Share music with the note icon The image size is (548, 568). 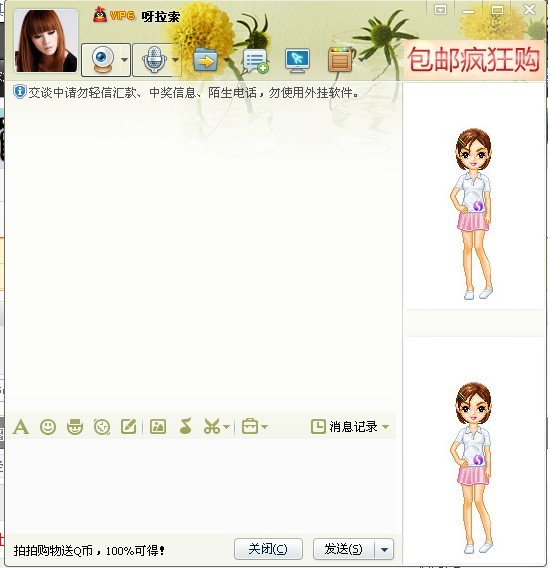[185, 426]
